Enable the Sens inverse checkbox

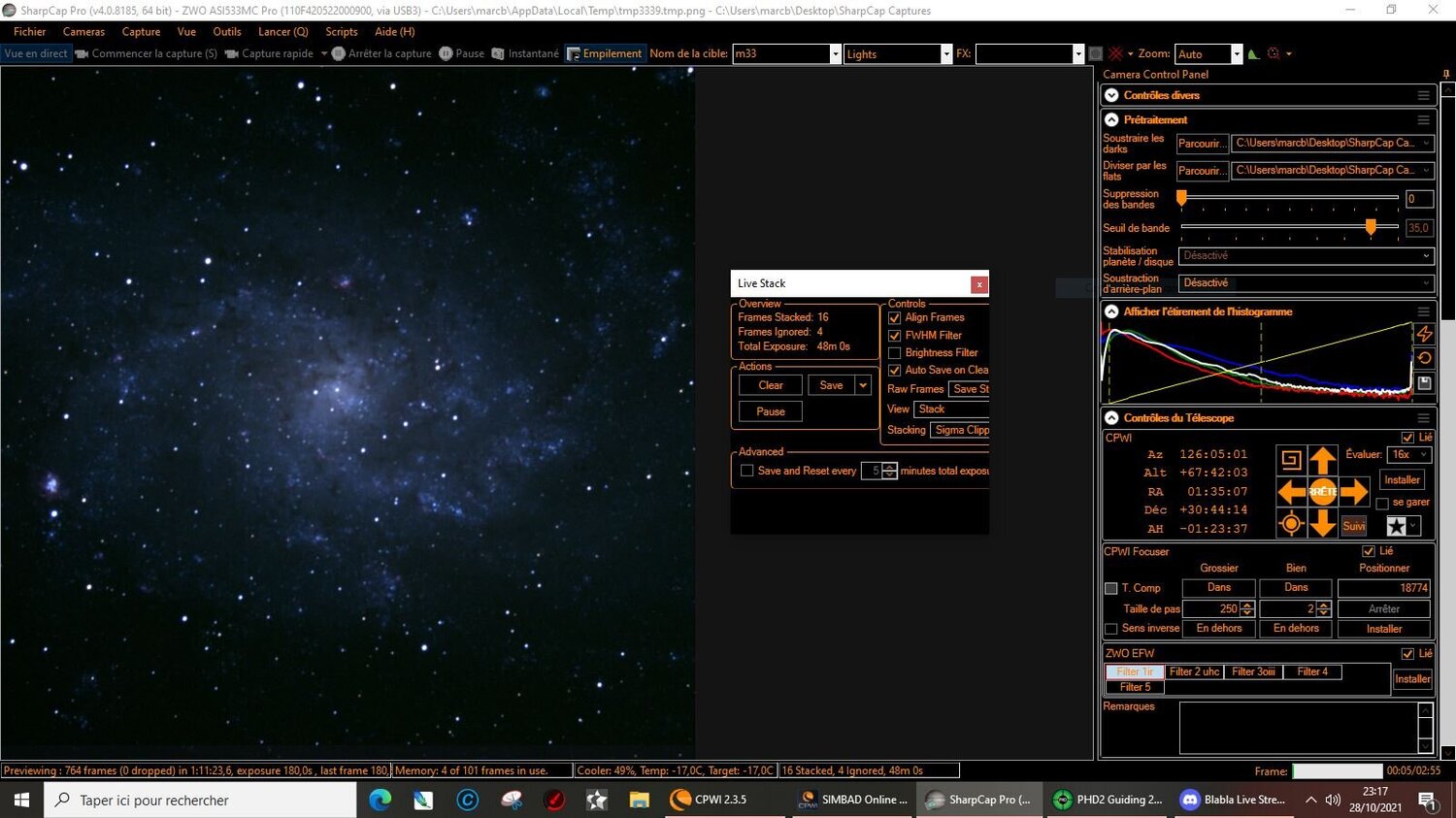tap(1111, 629)
